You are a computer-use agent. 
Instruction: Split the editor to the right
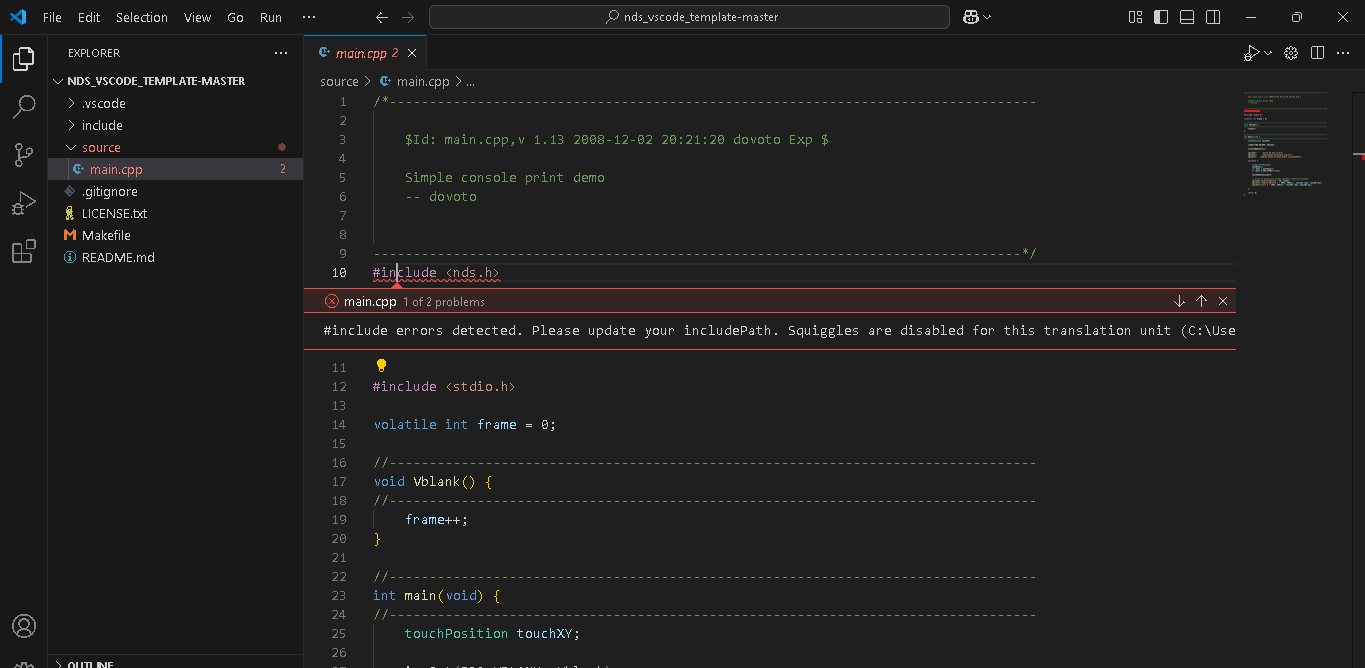click(x=1318, y=53)
